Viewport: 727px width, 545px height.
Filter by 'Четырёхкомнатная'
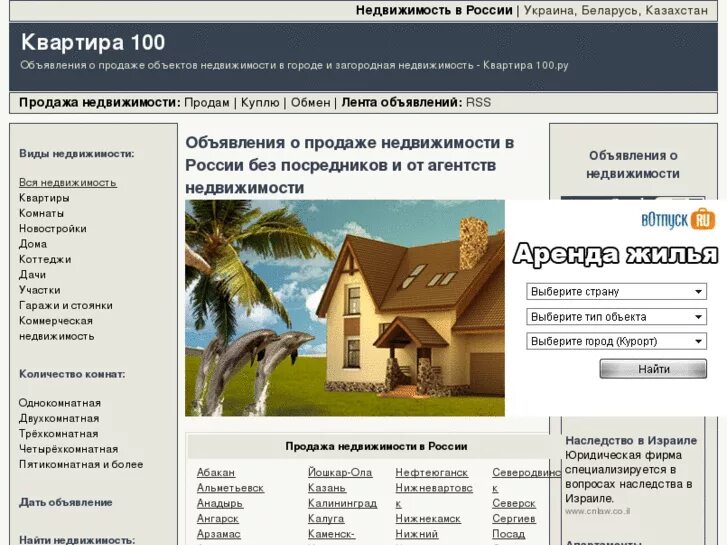tap(69, 449)
